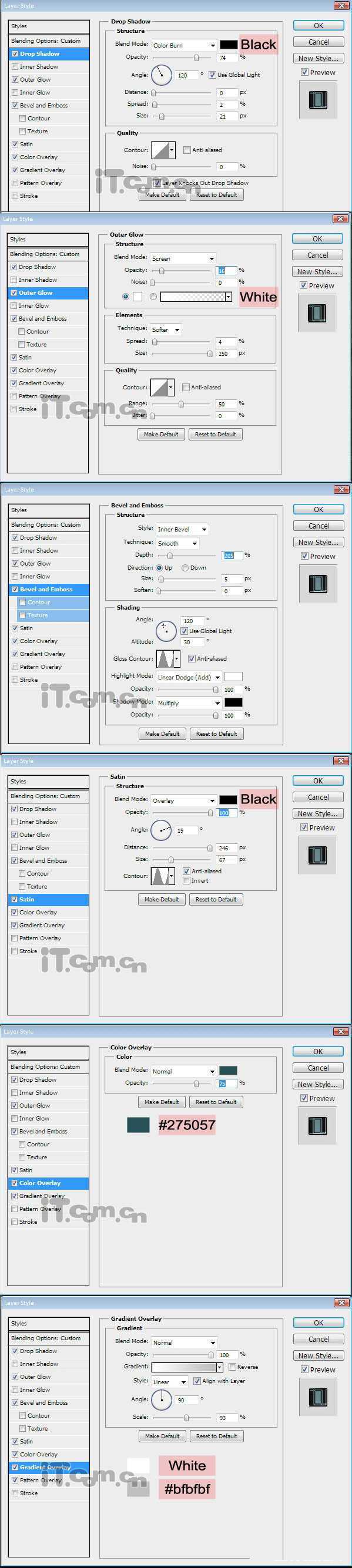This screenshot has width=352, height=1568.
Task: Click preview thumbnail in Gradient Overlay dialog
Action: point(318,1397)
